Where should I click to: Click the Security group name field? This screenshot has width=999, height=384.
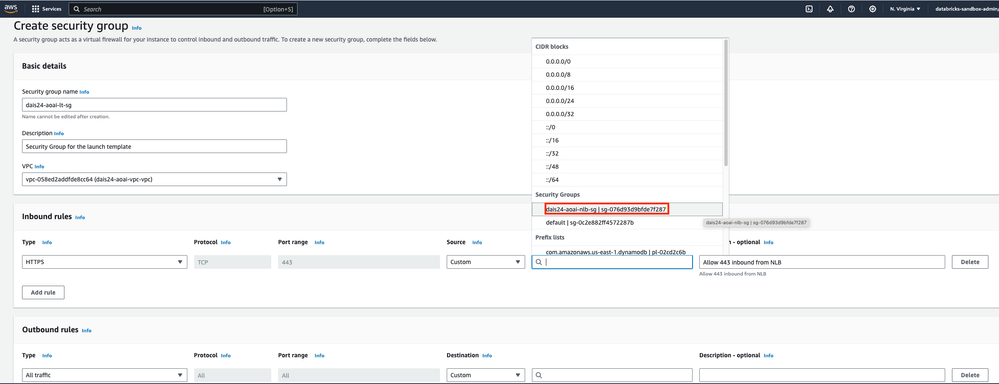coord(154,105)
